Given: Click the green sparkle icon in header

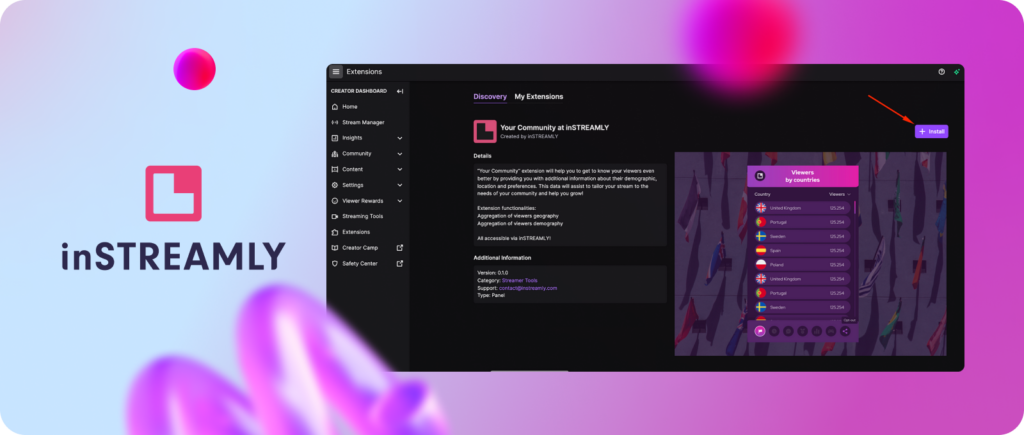Looking at the screenshot, I should click(957, 72).
